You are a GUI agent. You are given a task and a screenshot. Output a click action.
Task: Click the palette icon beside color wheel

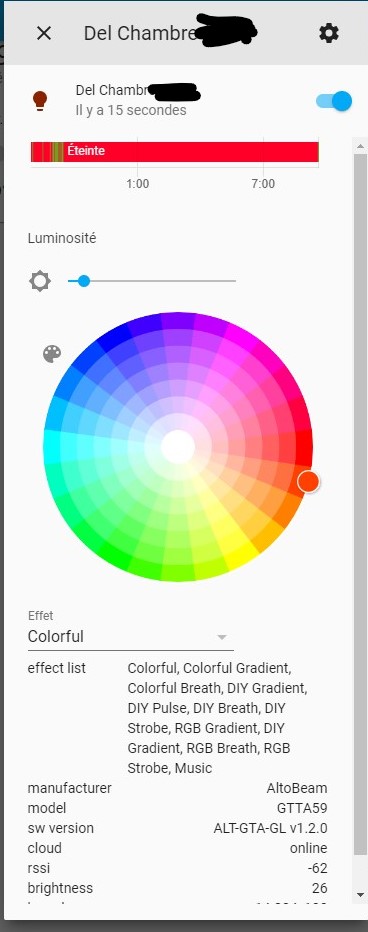[x=52, y=354]
